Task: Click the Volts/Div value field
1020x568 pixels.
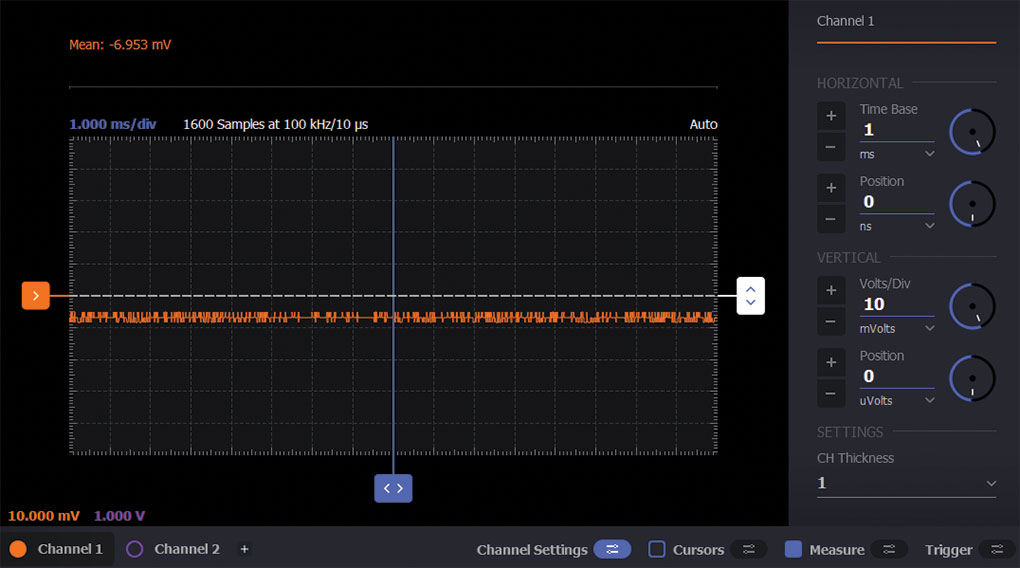Action: [896, 304]
